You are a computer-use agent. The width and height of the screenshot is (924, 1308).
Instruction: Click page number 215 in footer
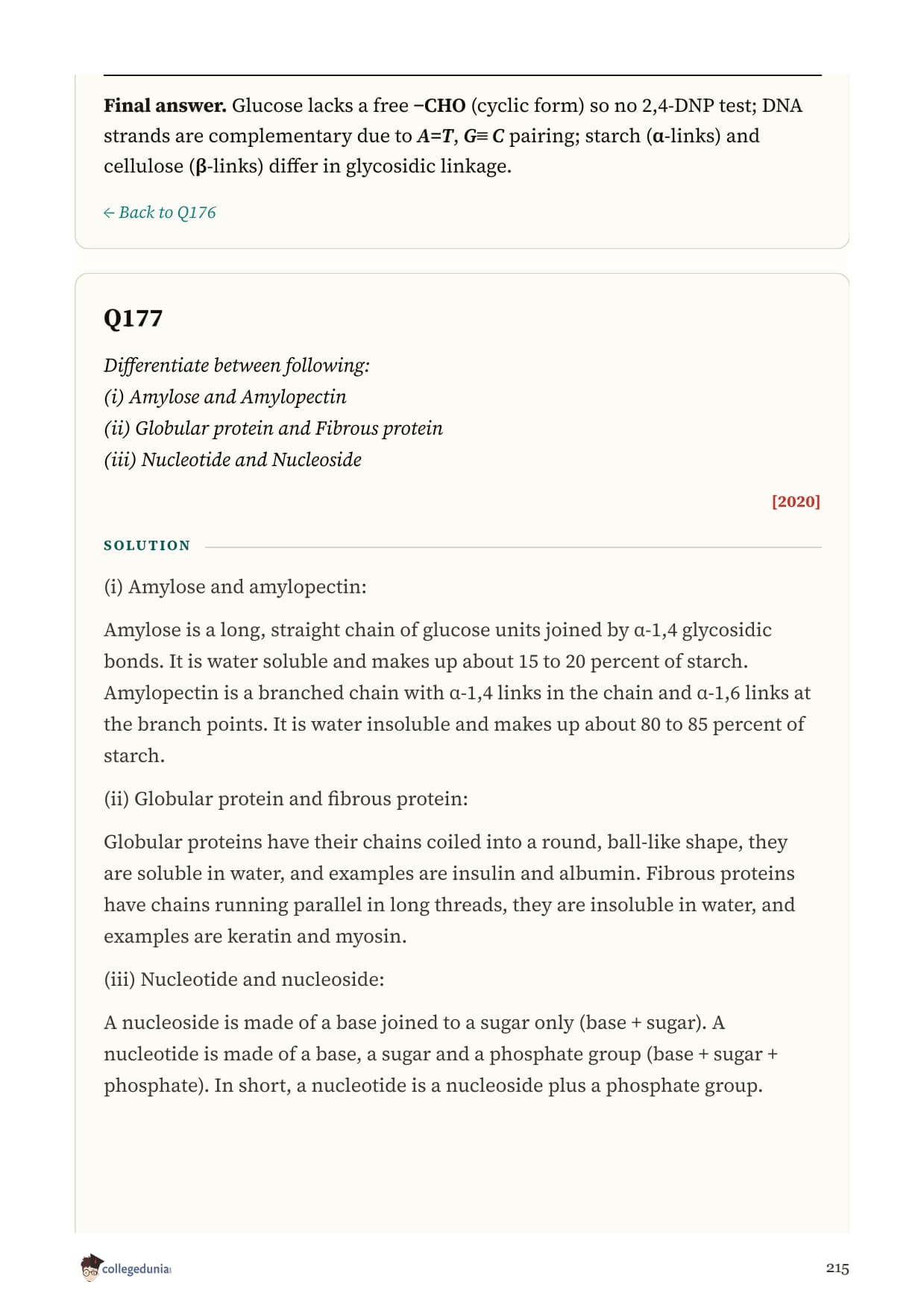[x=837, y=1268]
